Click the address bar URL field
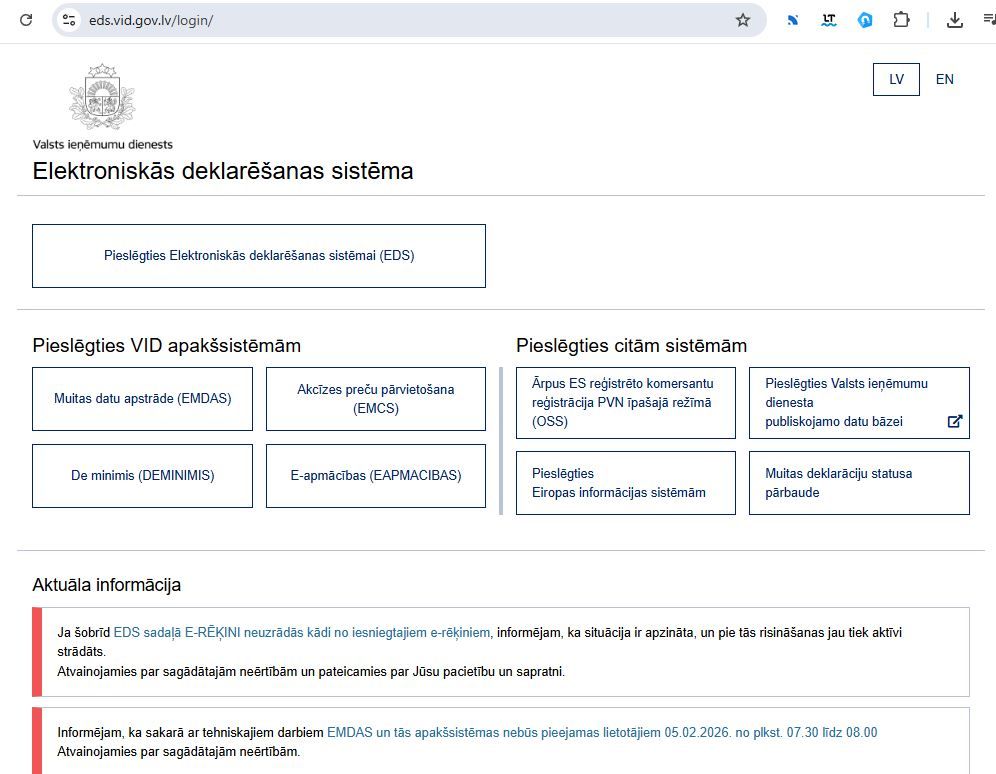This screenshot has width=996, height=774. [400, 20]
